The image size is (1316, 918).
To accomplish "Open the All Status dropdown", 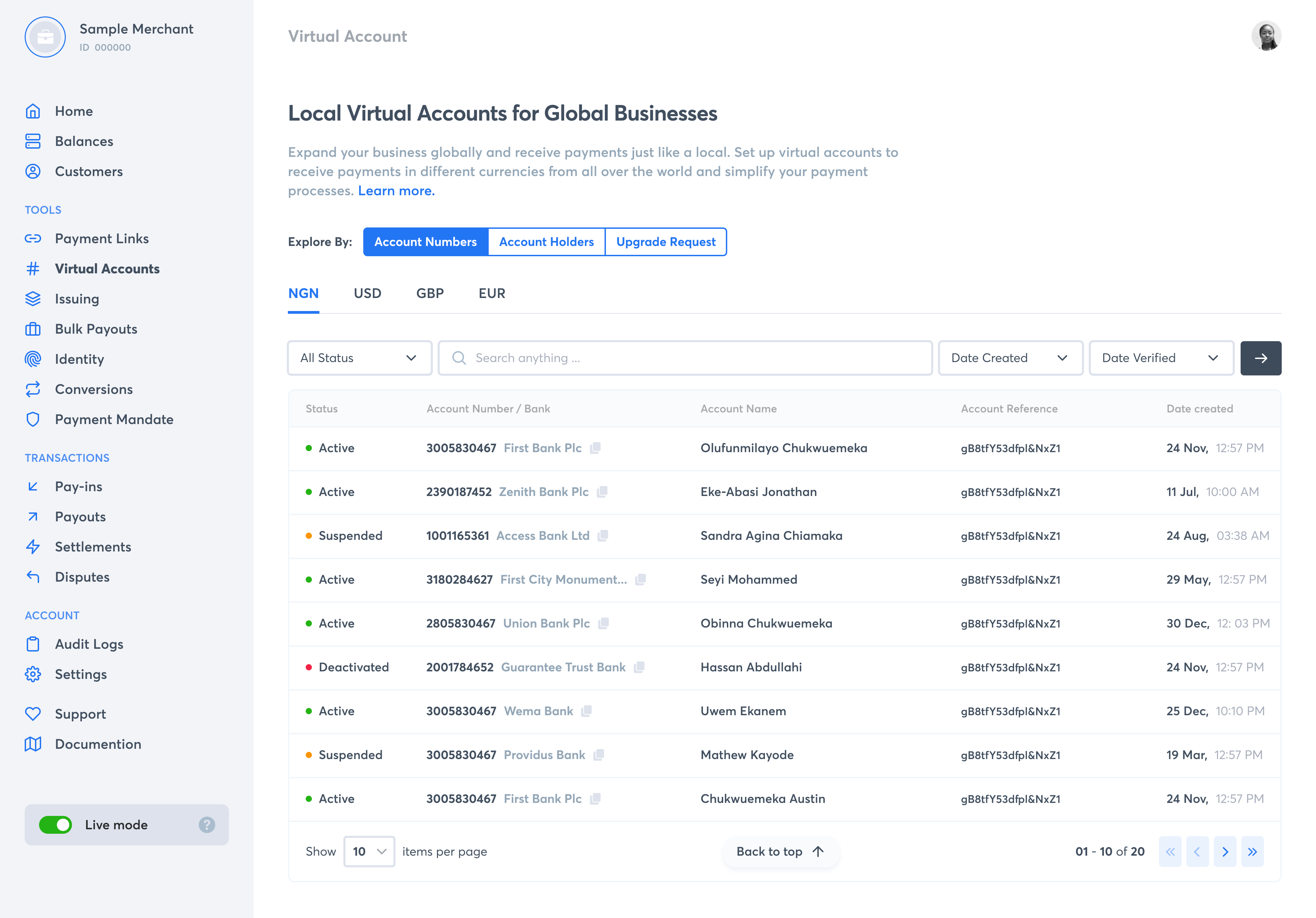I will pyautogui.click(x=360, y=358).
